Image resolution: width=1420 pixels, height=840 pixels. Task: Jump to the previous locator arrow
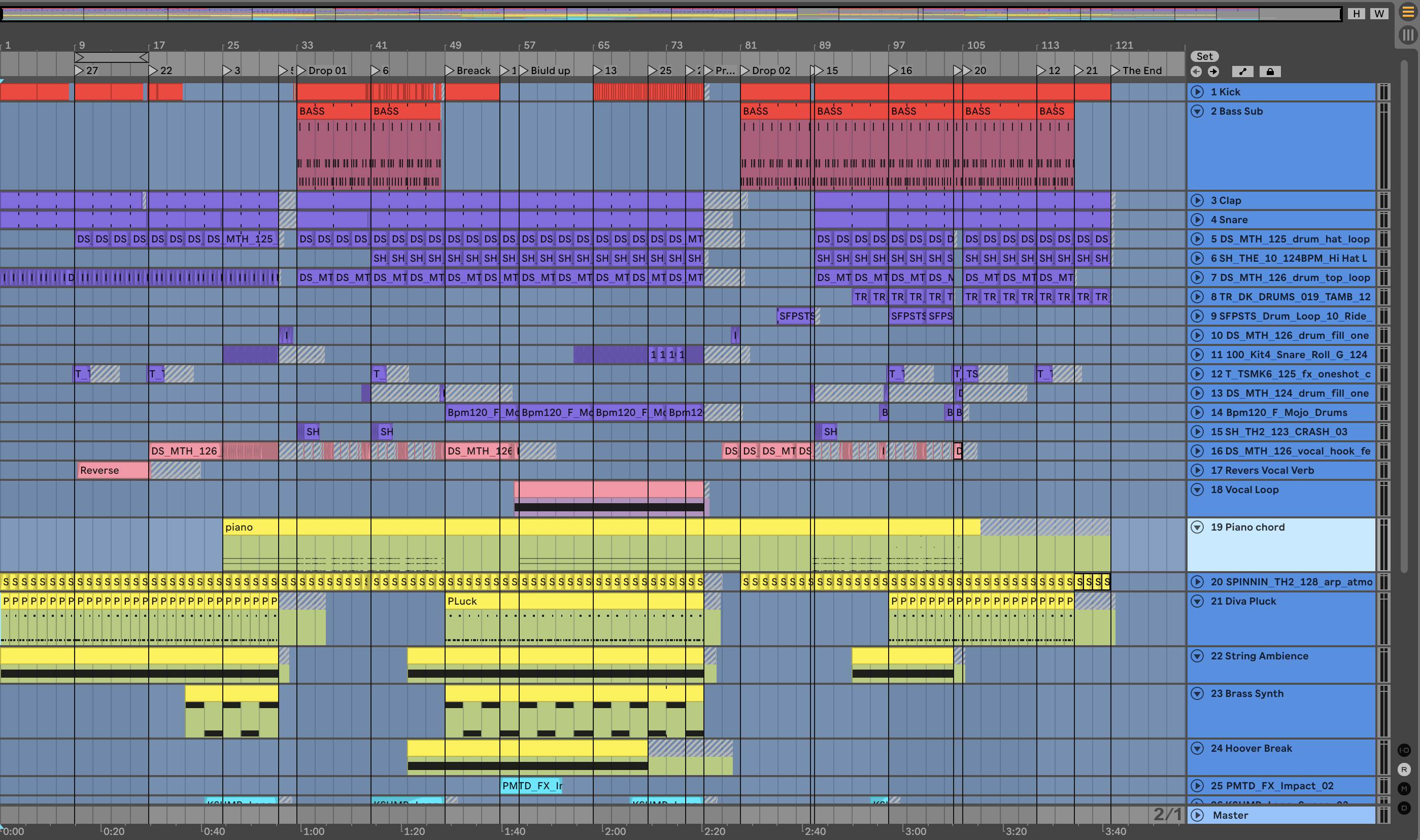click(1196, 72)
